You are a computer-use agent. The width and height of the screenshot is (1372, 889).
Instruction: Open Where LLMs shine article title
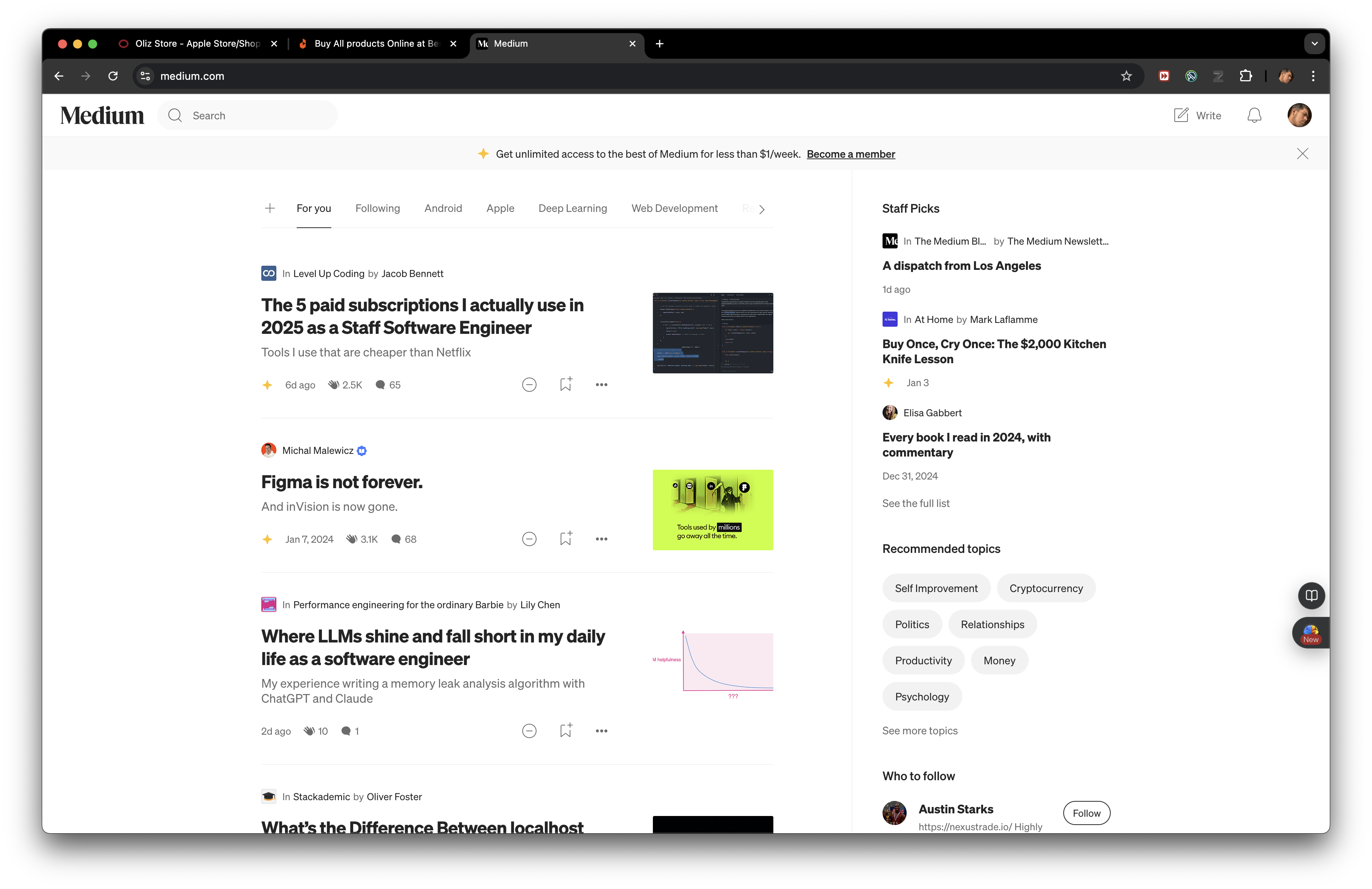pos(433,648)
